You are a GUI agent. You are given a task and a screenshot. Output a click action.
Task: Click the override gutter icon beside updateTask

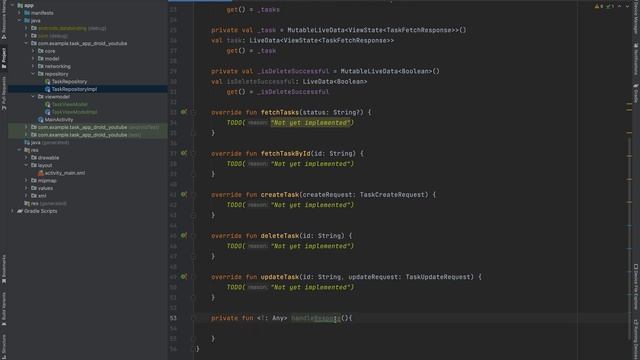click(x=184, y=277)
